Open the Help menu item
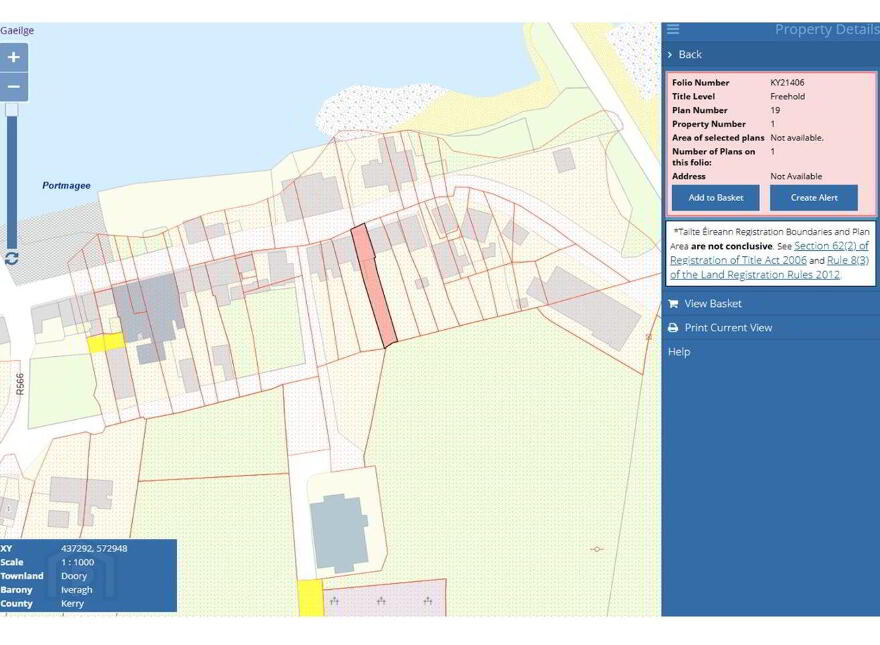The height and width of the screenshot is (645, 880). [679, 352]
